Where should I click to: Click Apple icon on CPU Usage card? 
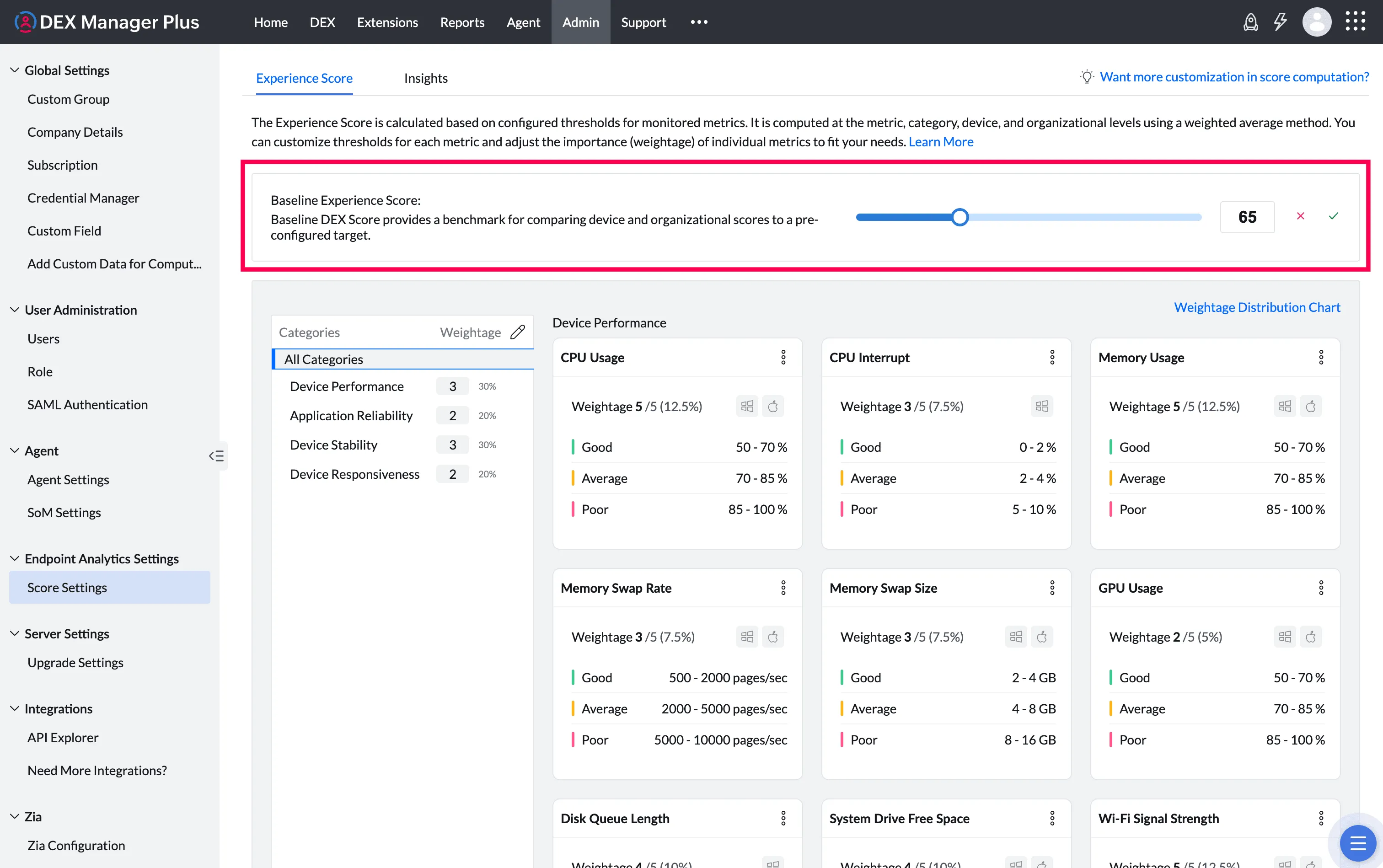pyautogui.click(x=773, y=407)
